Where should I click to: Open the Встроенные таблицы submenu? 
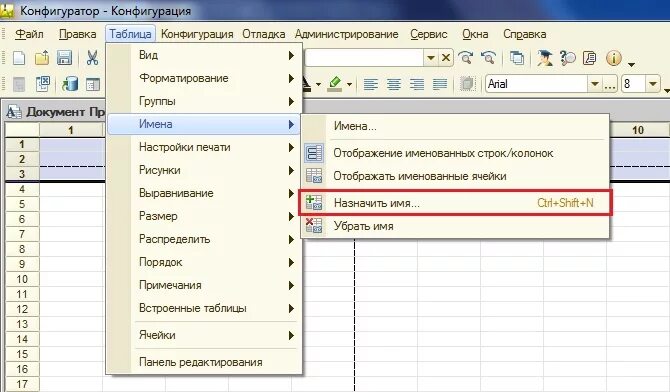tap(205, 308)
